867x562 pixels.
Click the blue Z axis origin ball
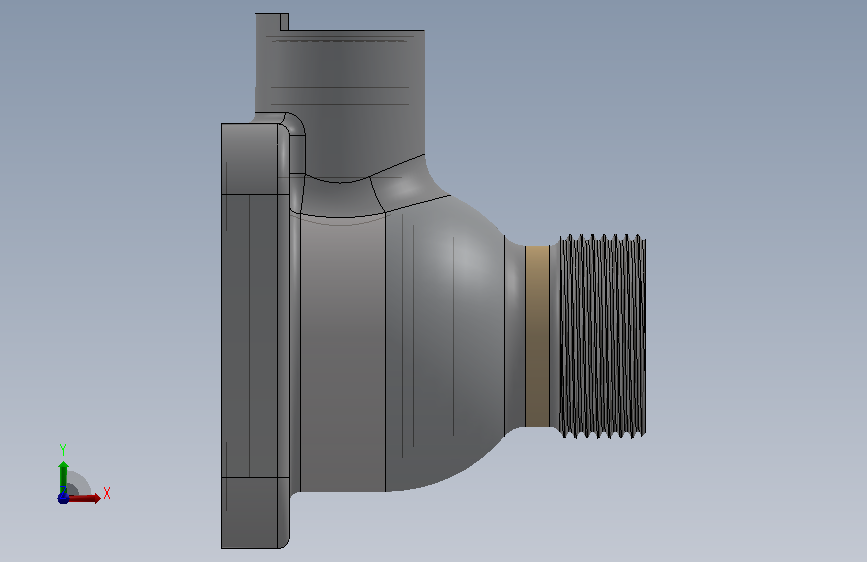(63, 498)
